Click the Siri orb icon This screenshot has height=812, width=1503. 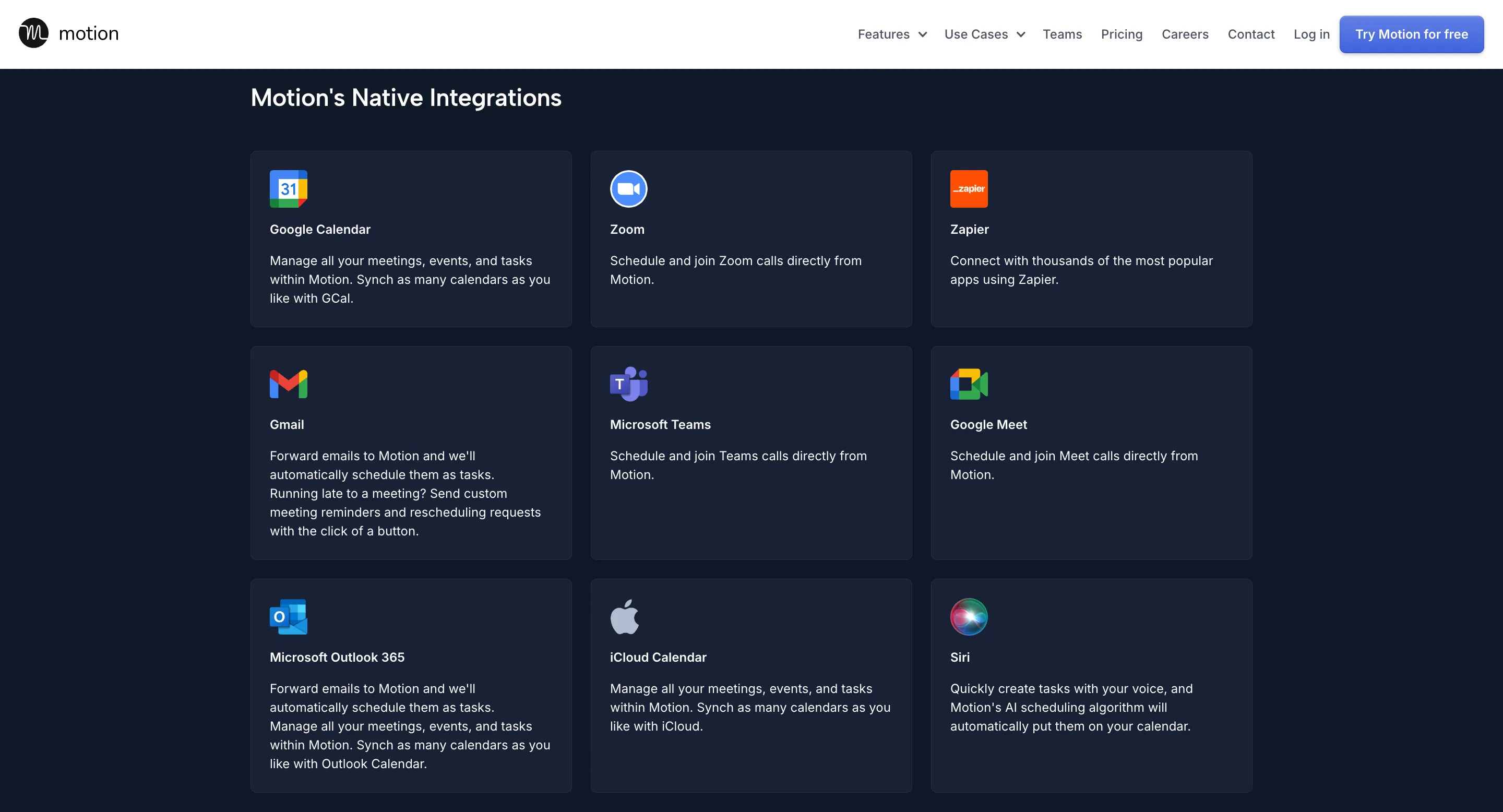click(x=969, y=617)
